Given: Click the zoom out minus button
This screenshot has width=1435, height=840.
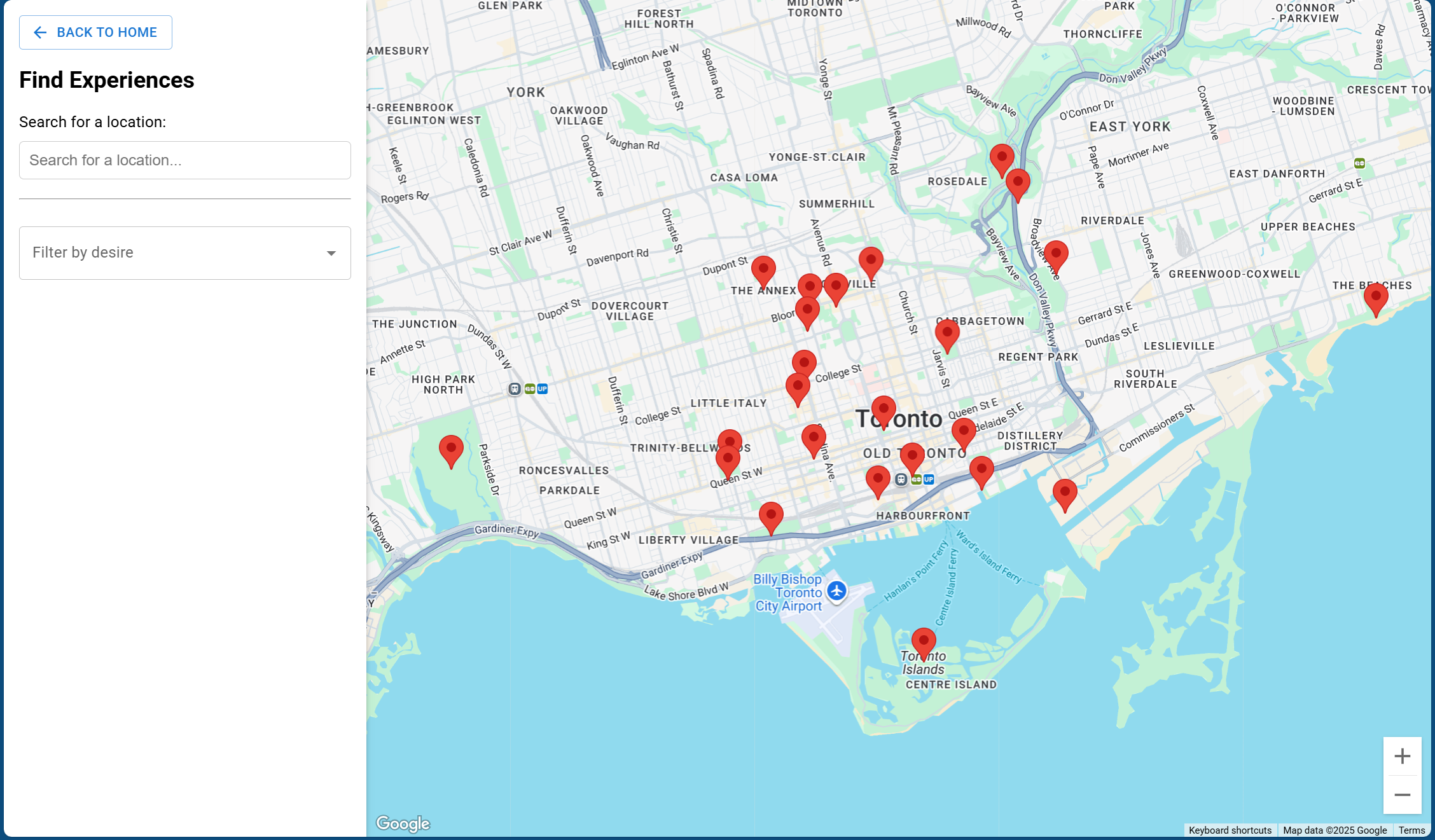Looking at the screenshot, I should point(1402,795).
